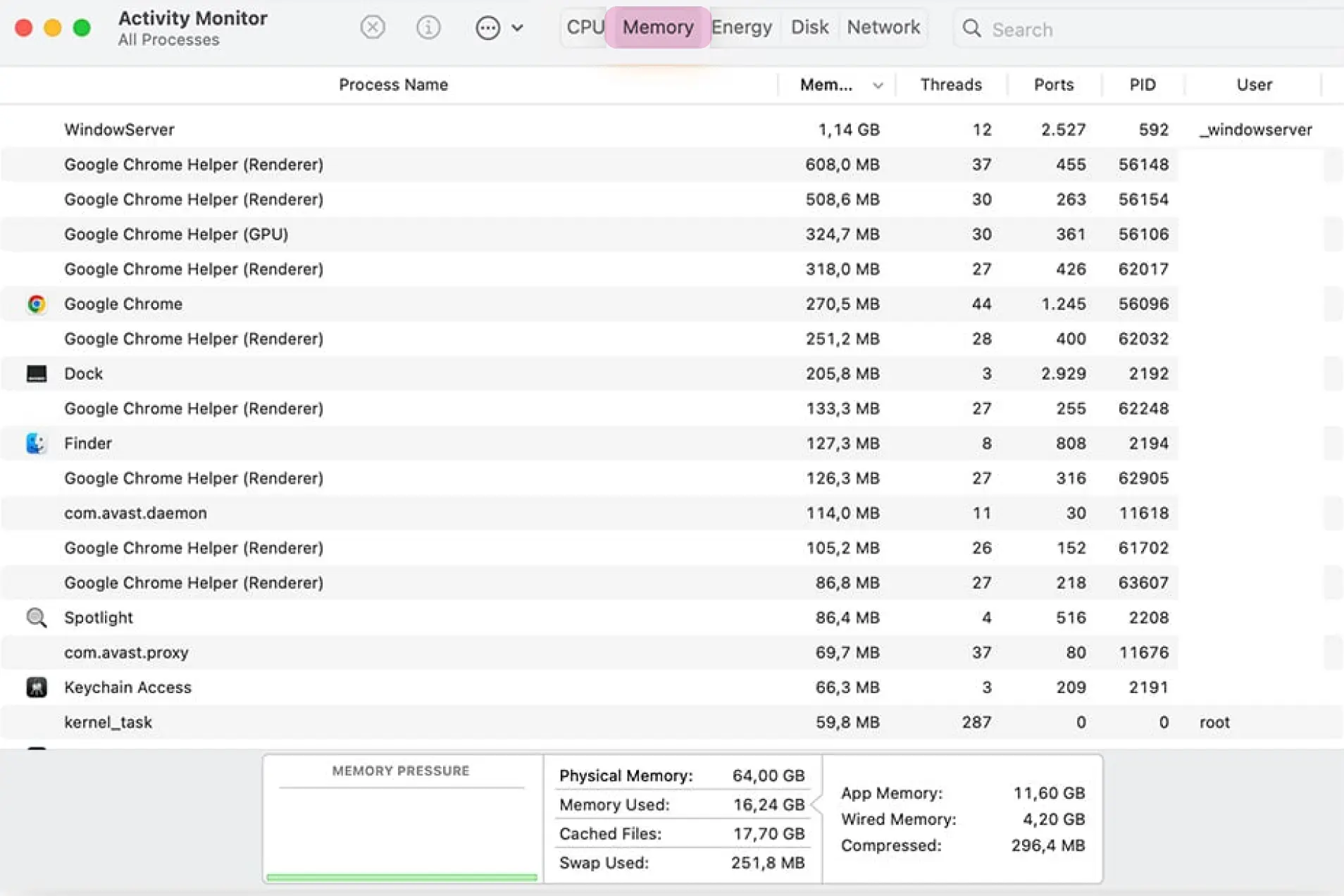The height and width of the screenshot is (896, 1344).
Task: Switch to the Disk tab
Action: point(809,27)
